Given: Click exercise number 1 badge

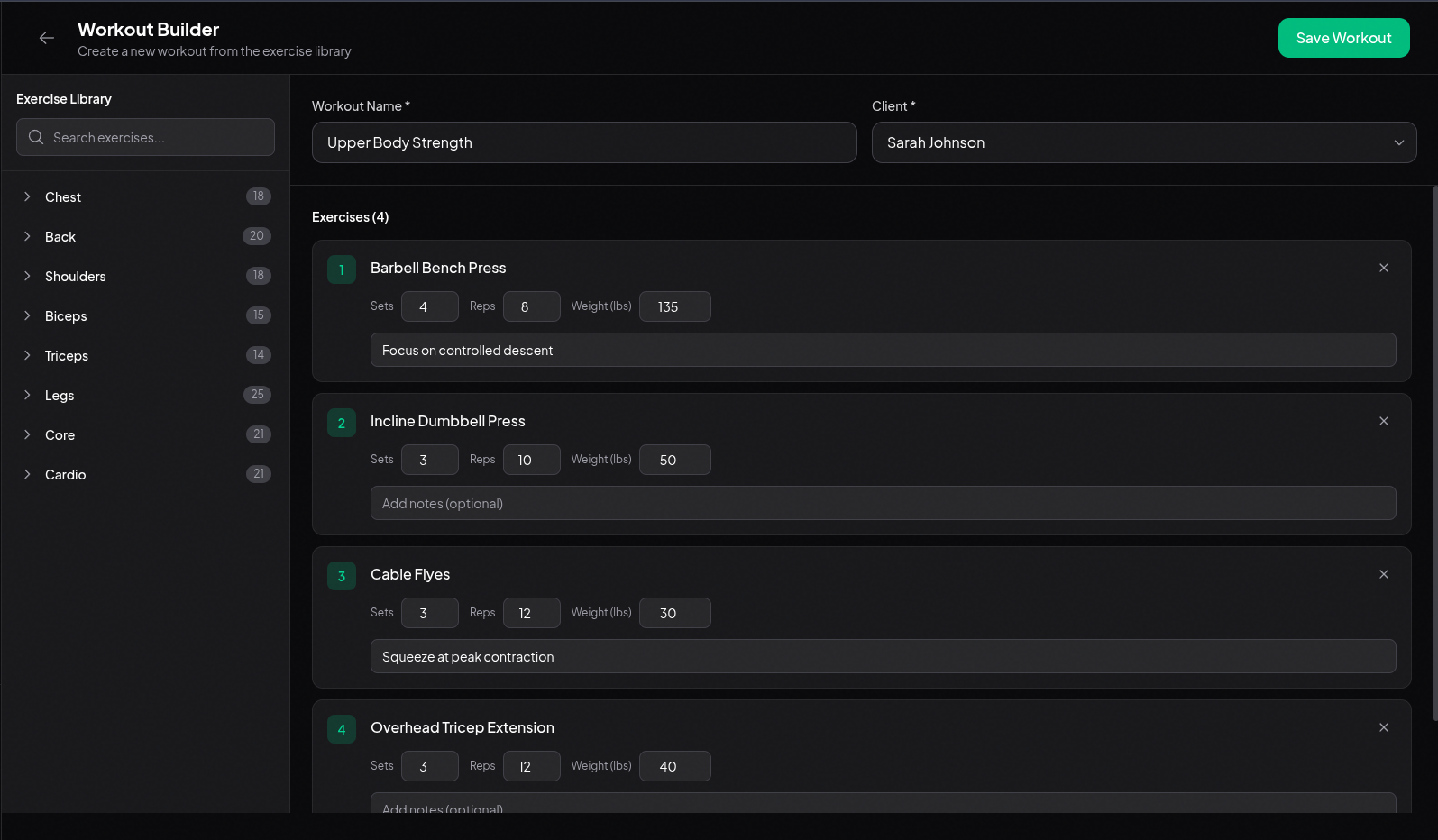Looking at the screenshot, I should pos(342,269).
